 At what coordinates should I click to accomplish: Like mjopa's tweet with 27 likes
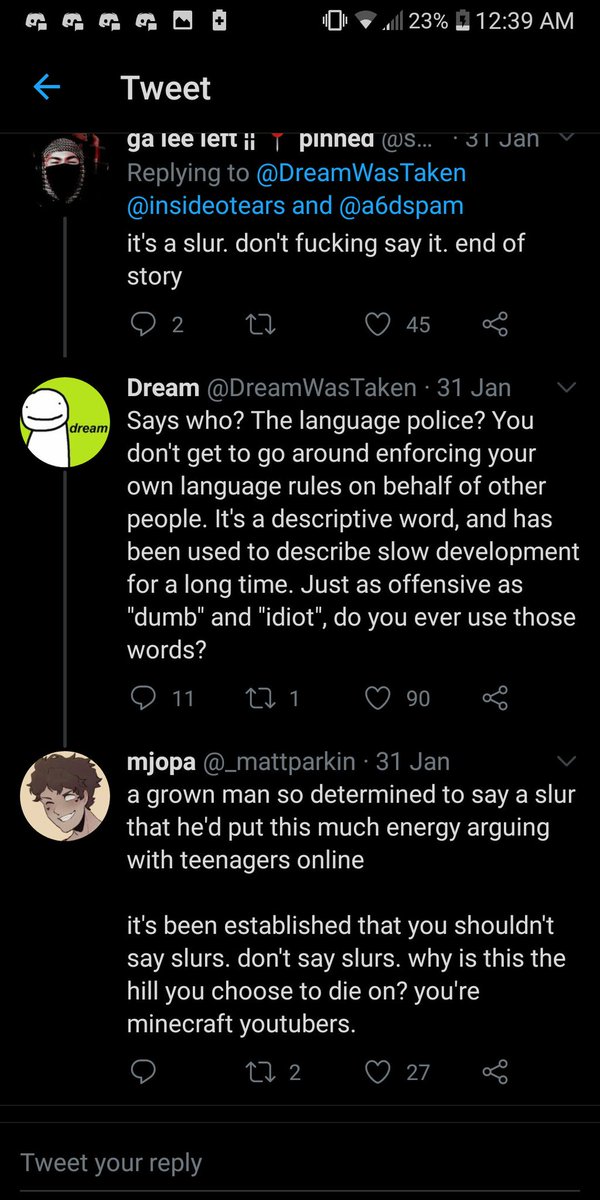point(378,1071)
